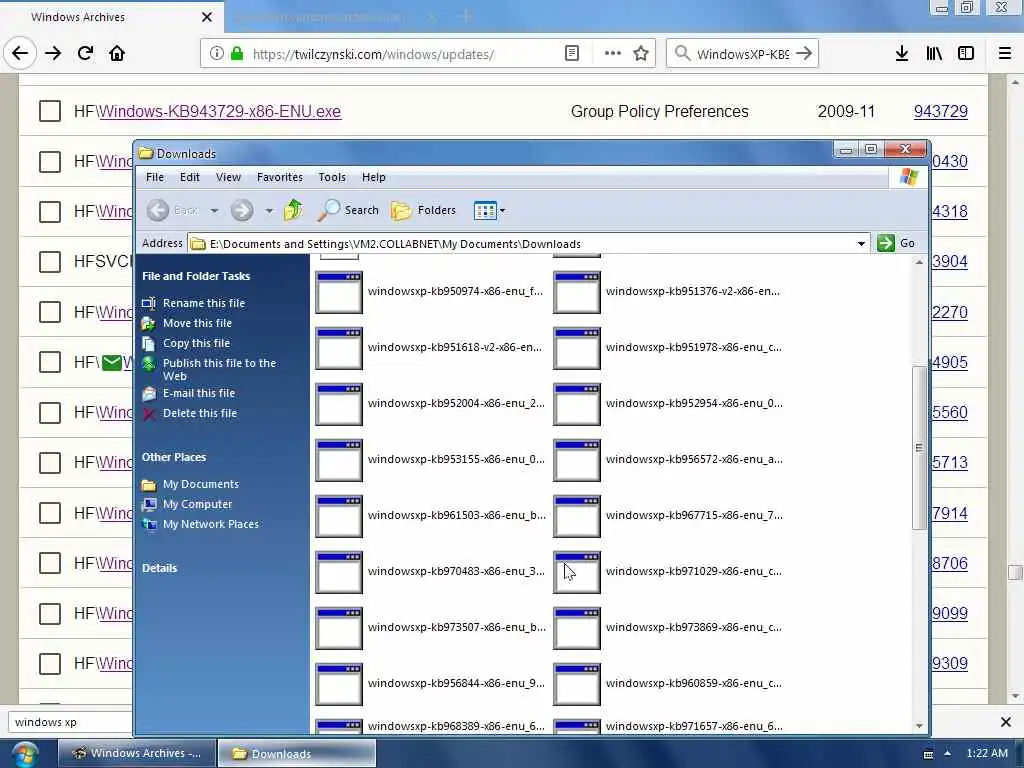The image size is (1024, 768).
Task: Tick checkbox in row ending 7914
Action: [50, 513]
